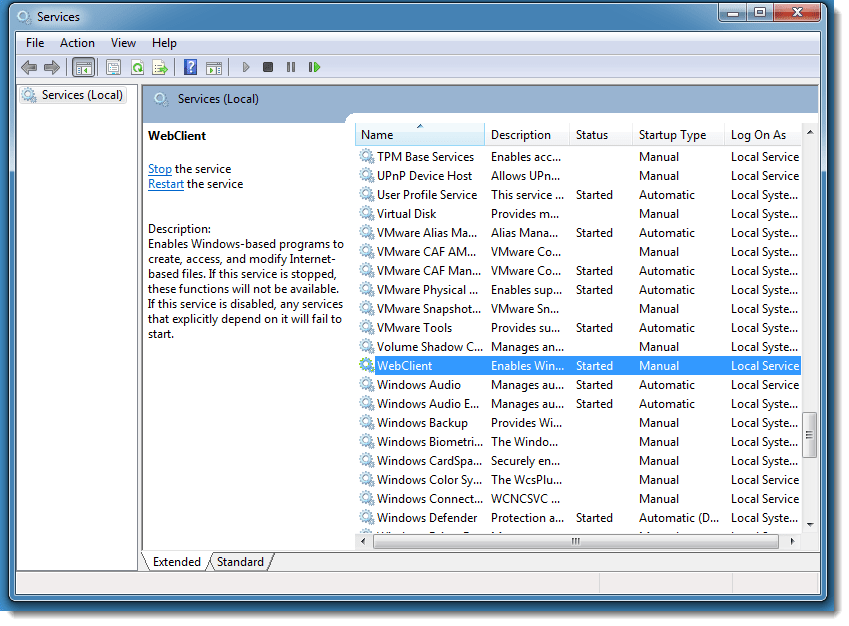Select the Windows Defender service row
The width and height of the screenshot is (849, 626).
click(426, 518)
